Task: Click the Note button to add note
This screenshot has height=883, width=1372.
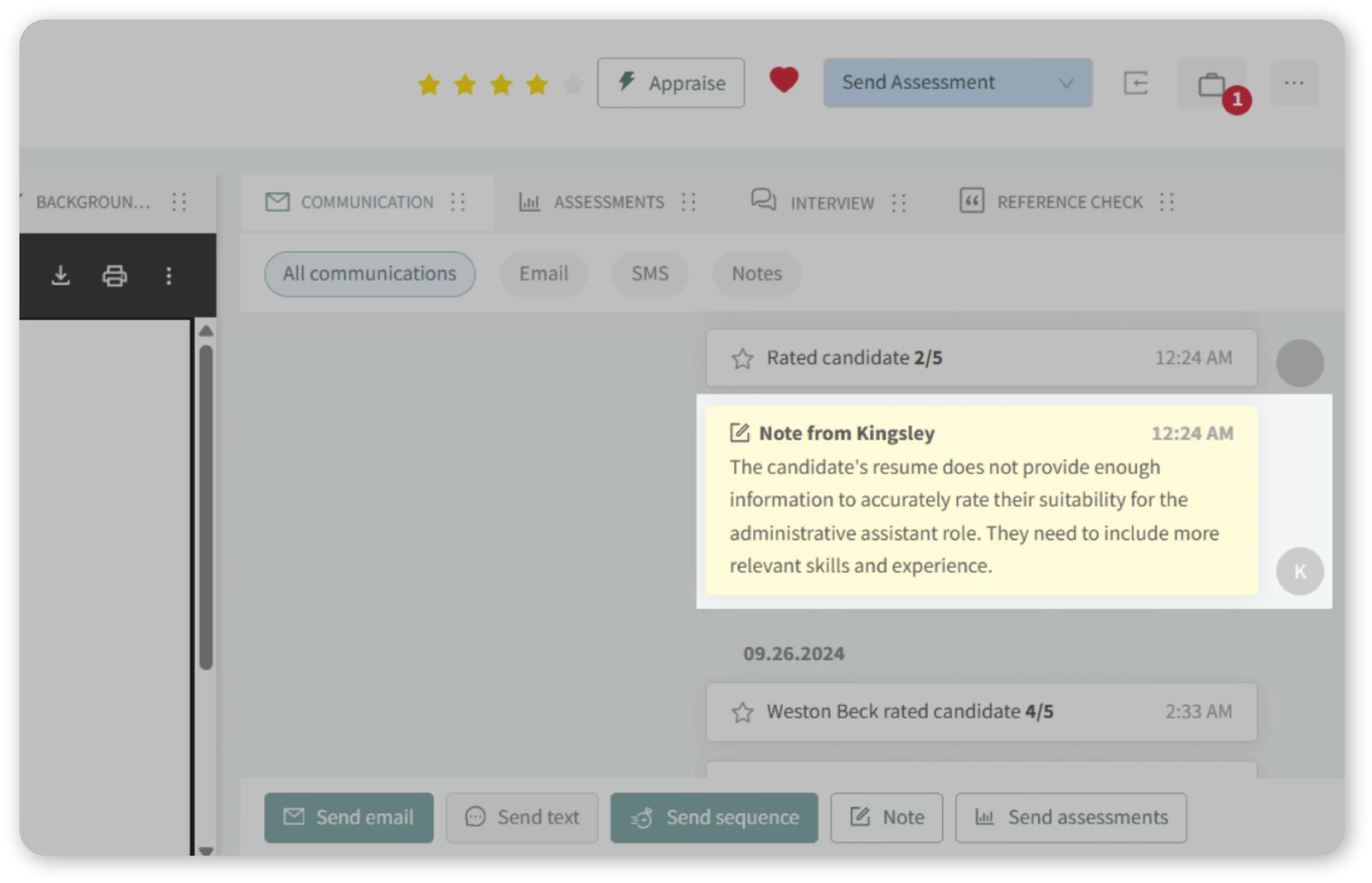Action: (886, 817)
